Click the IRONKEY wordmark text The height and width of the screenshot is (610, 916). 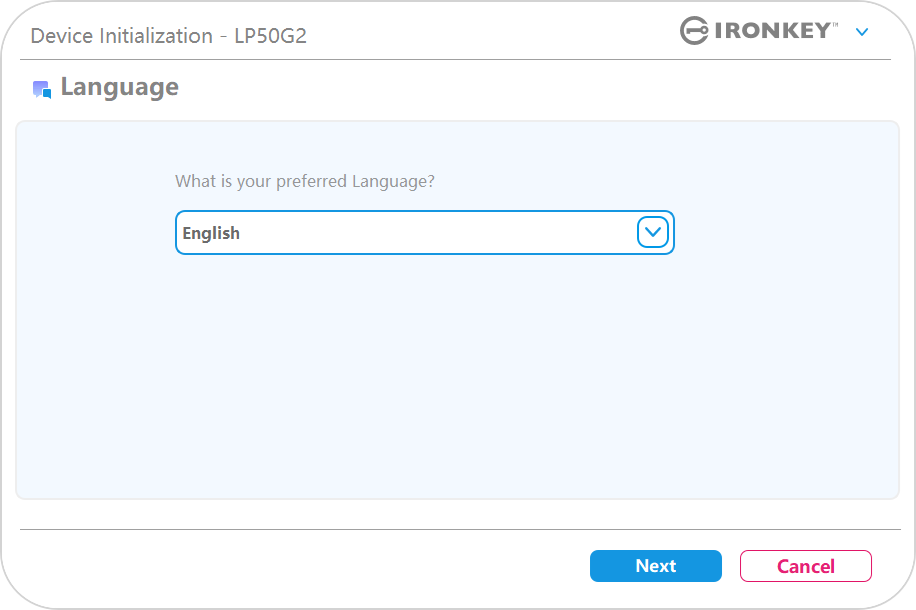point(772,30)
